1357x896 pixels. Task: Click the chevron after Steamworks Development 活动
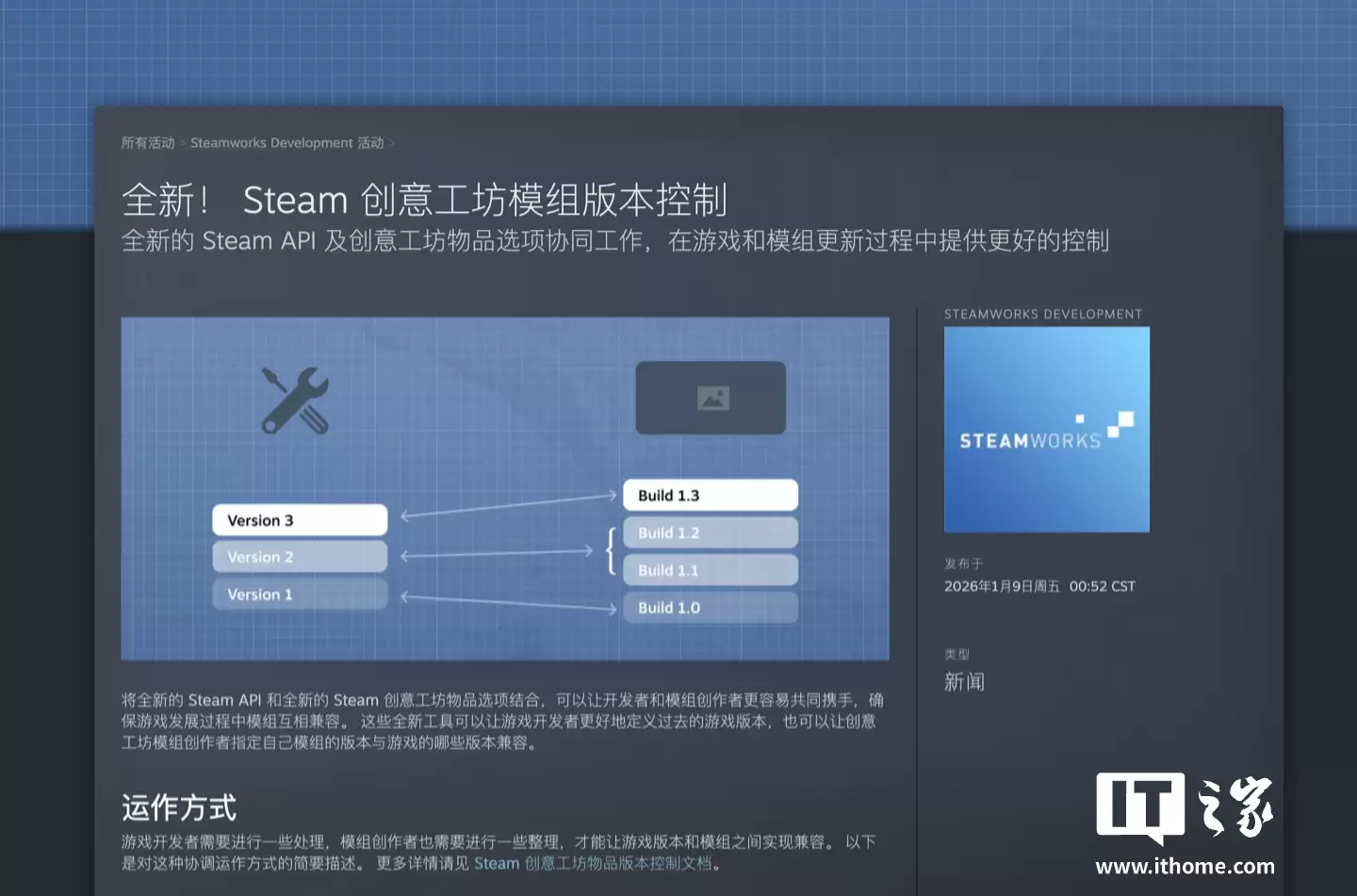point(394,142)
